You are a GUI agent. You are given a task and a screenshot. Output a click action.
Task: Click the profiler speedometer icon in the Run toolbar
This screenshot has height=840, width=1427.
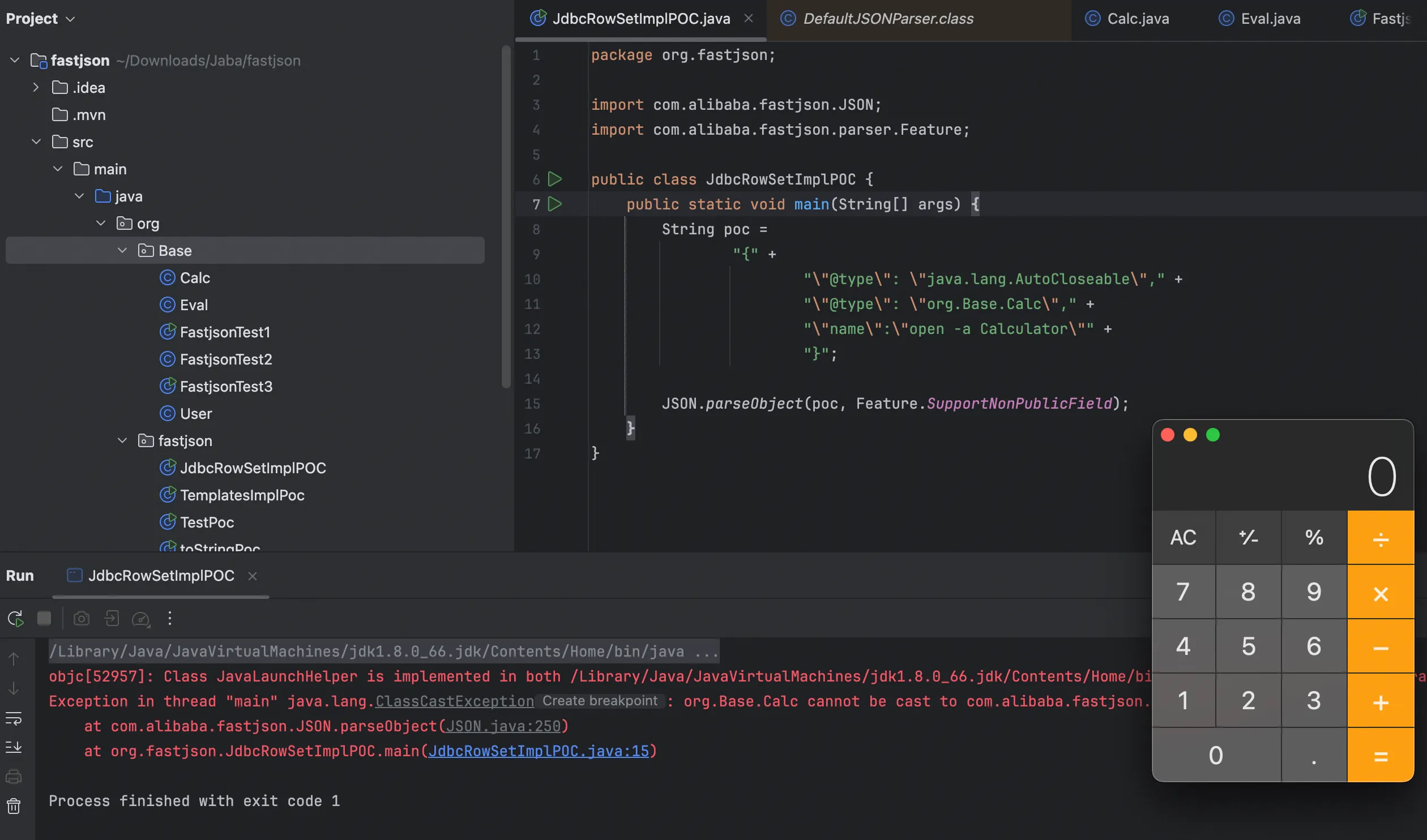[140, 618]
